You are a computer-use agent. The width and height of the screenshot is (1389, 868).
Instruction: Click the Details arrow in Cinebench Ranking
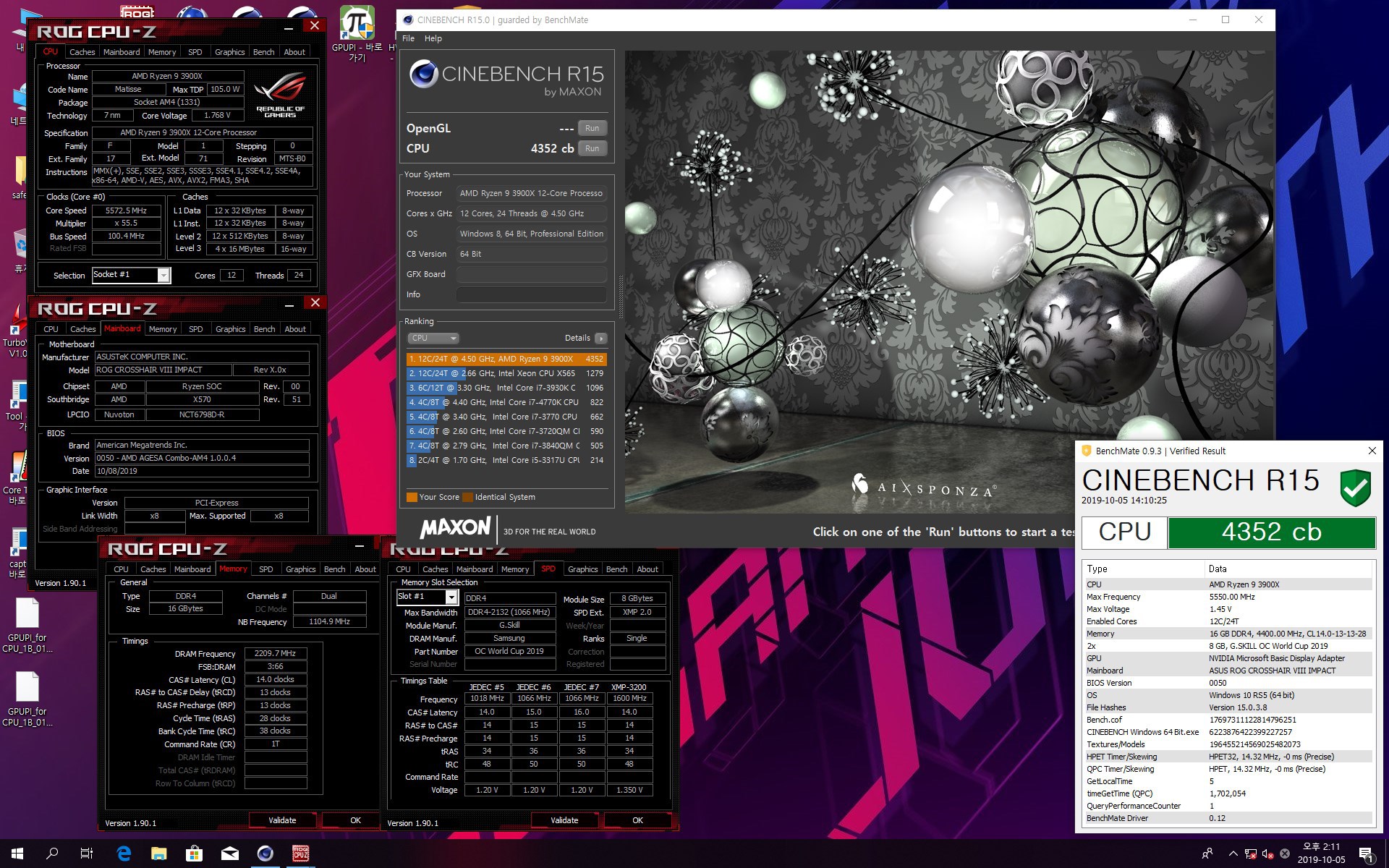(600, 338)
